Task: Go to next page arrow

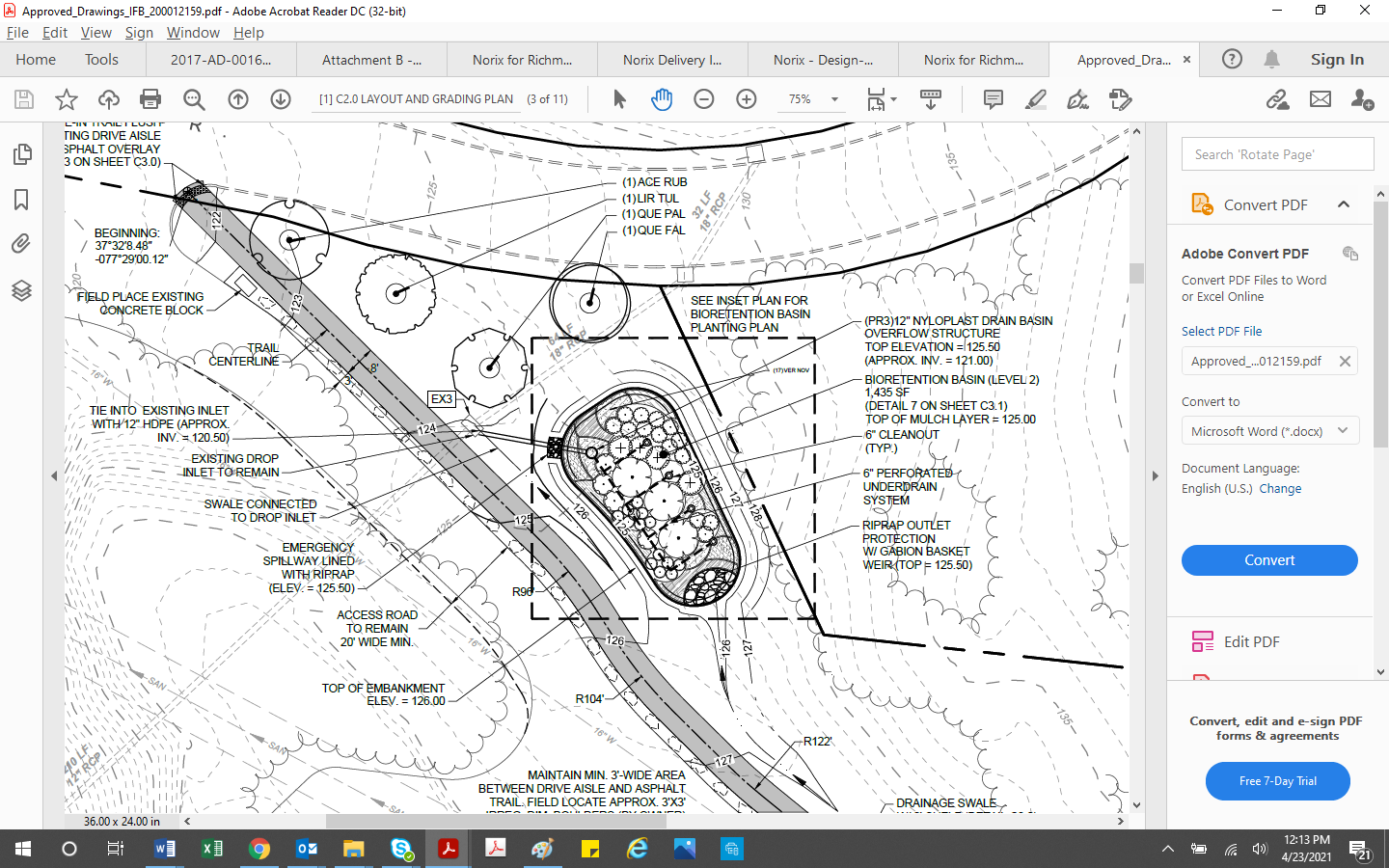Action: [281, 99]
